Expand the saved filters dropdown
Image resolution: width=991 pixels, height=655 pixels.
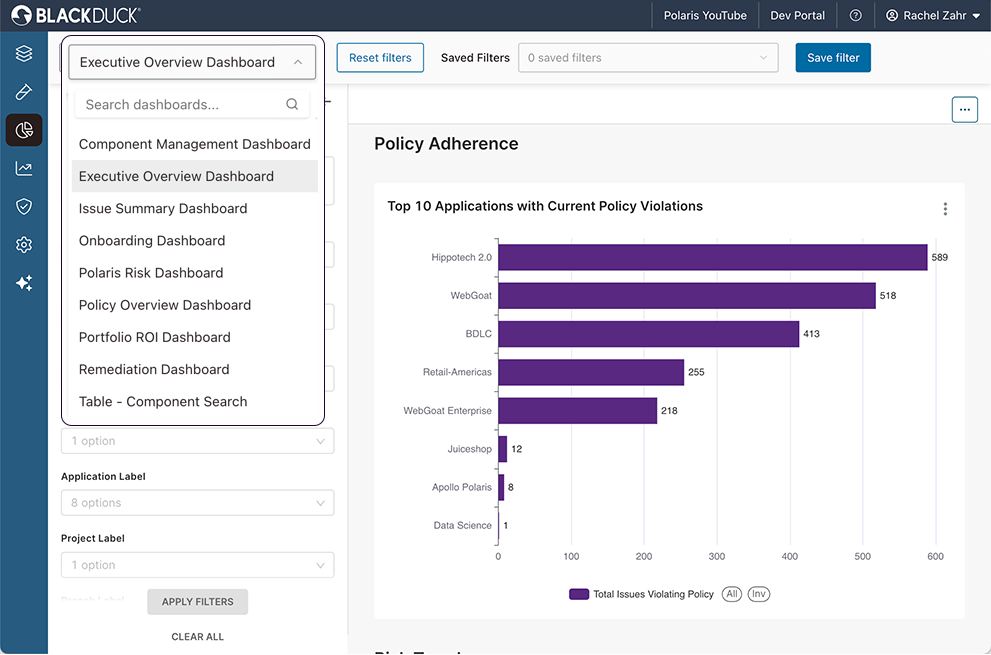647,57
